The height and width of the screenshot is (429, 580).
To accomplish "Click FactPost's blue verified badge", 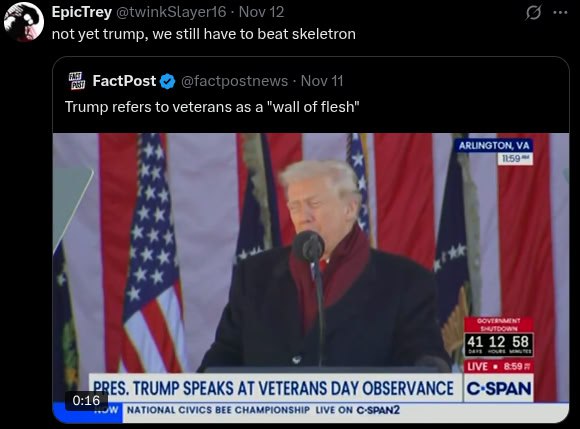I will pos(168,81).
